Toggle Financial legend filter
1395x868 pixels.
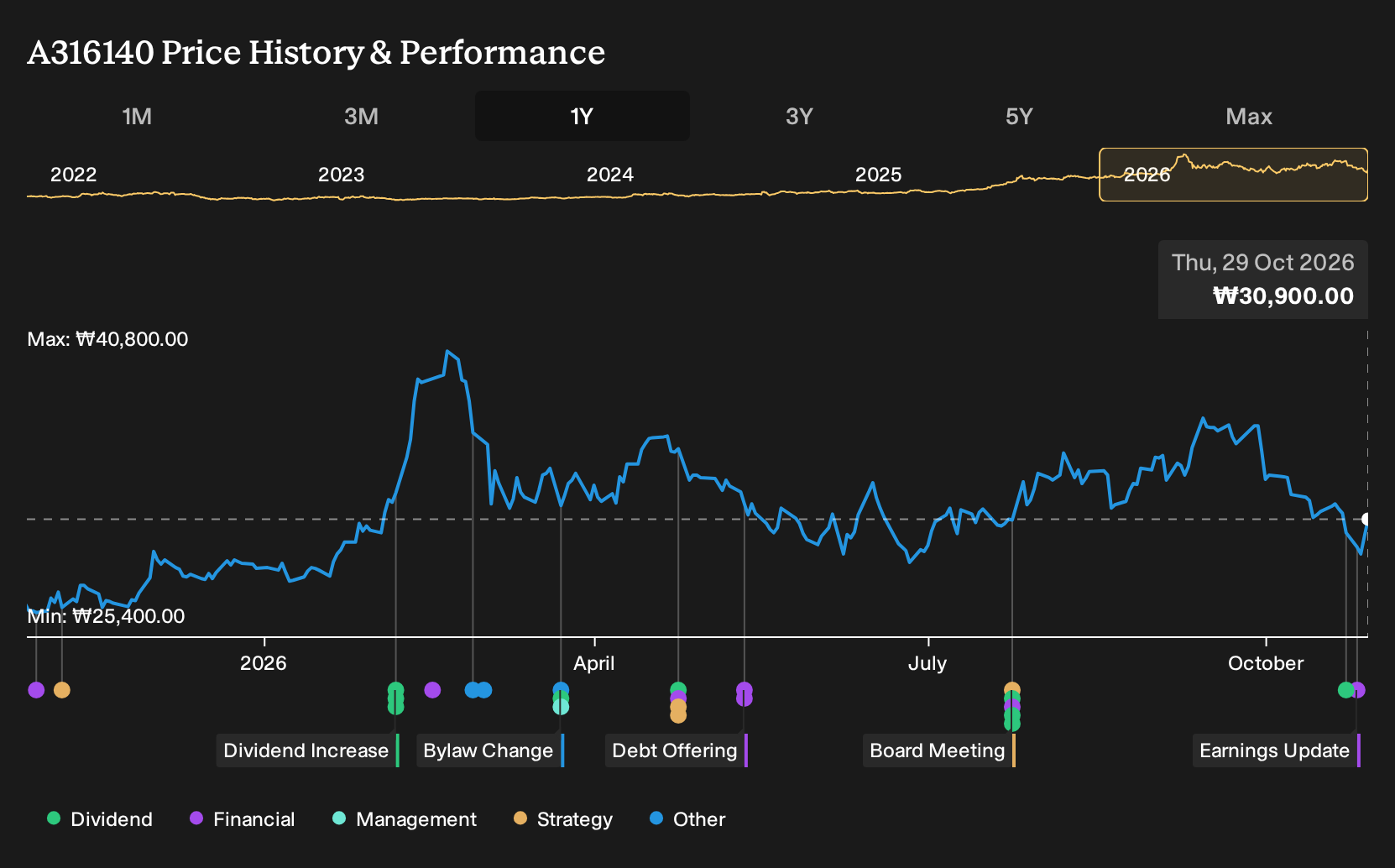(x=243, y=819)
